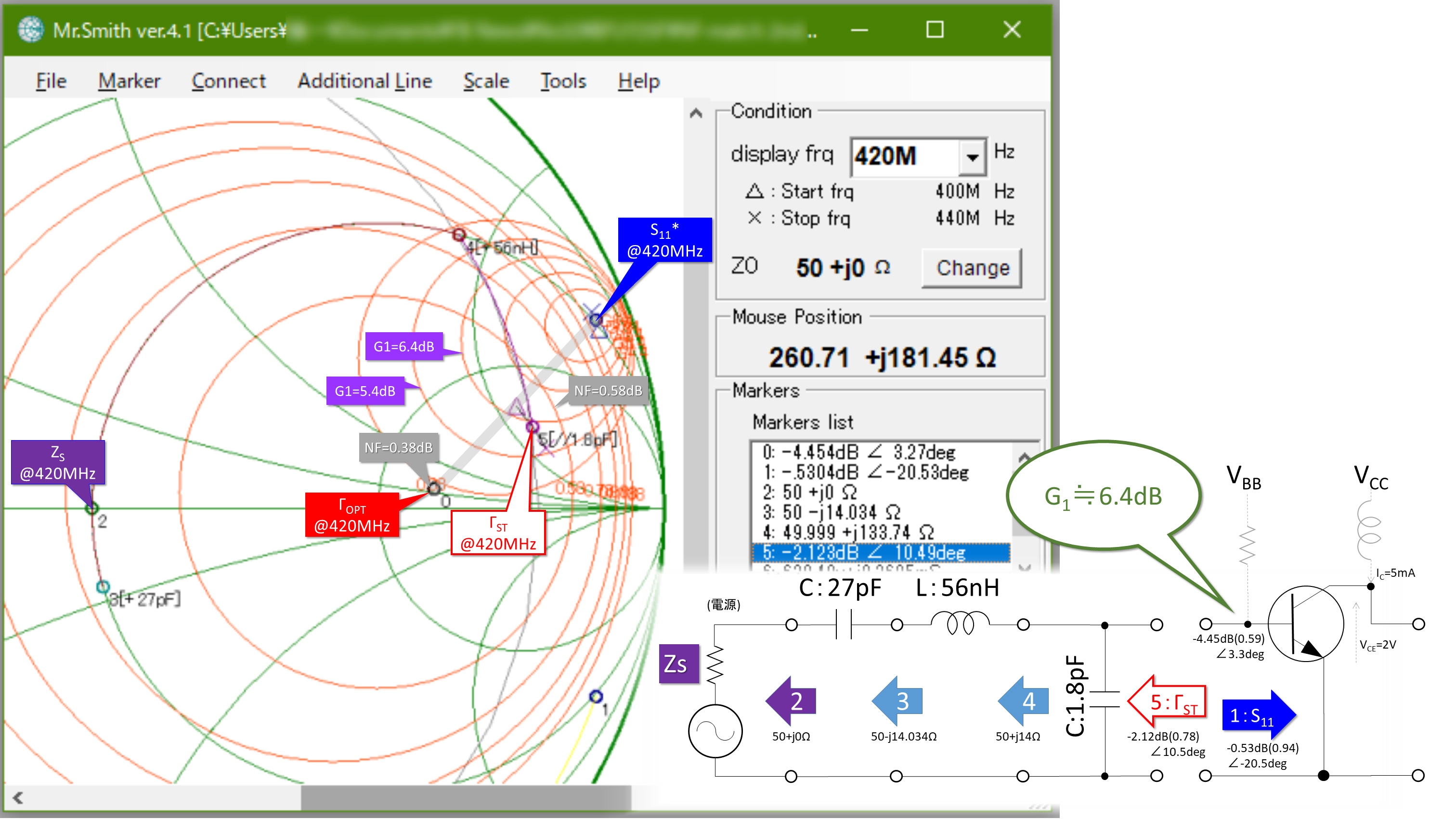Click the Start frq 400M value
1456x819 pixels.
coord(957,191)
